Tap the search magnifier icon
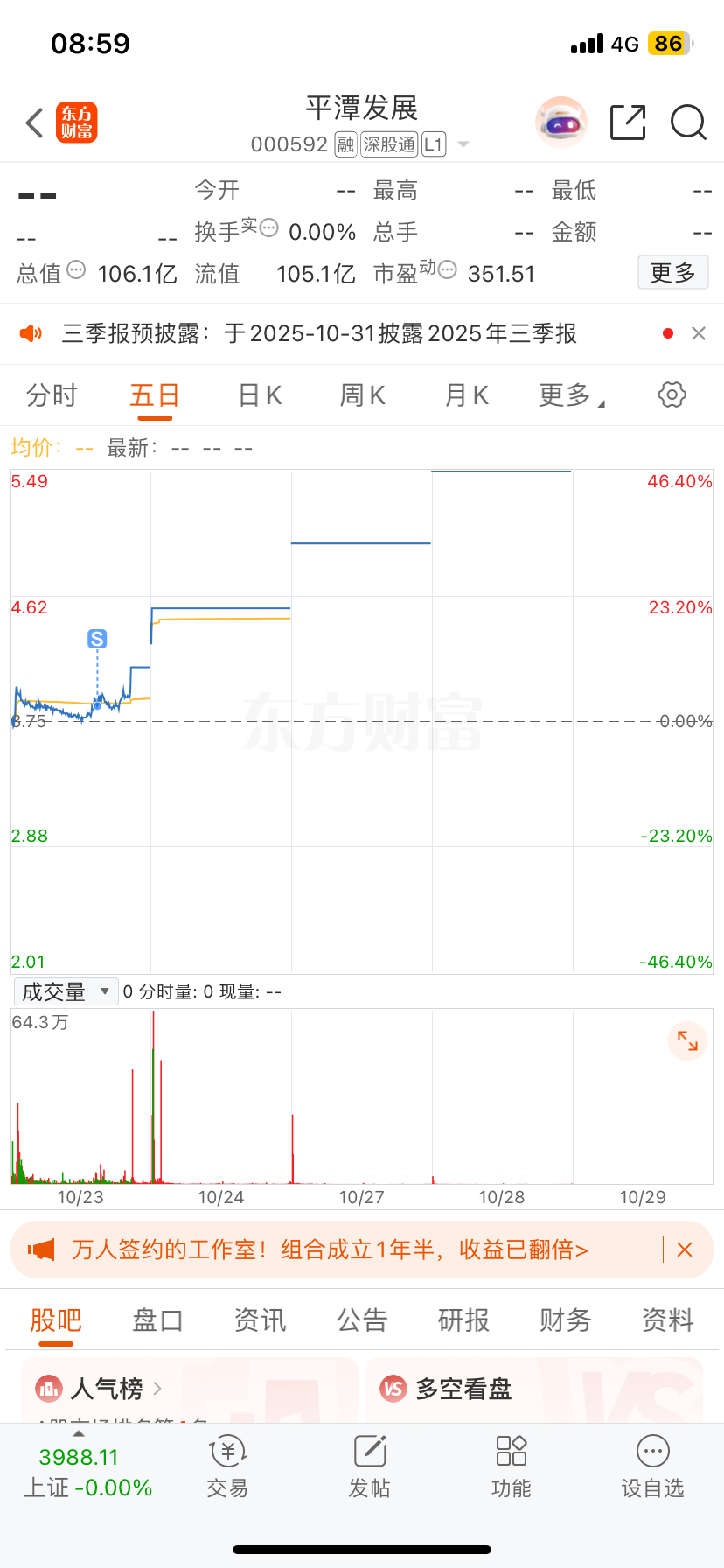Screen dimensions: 724x1568 [688, 122]
